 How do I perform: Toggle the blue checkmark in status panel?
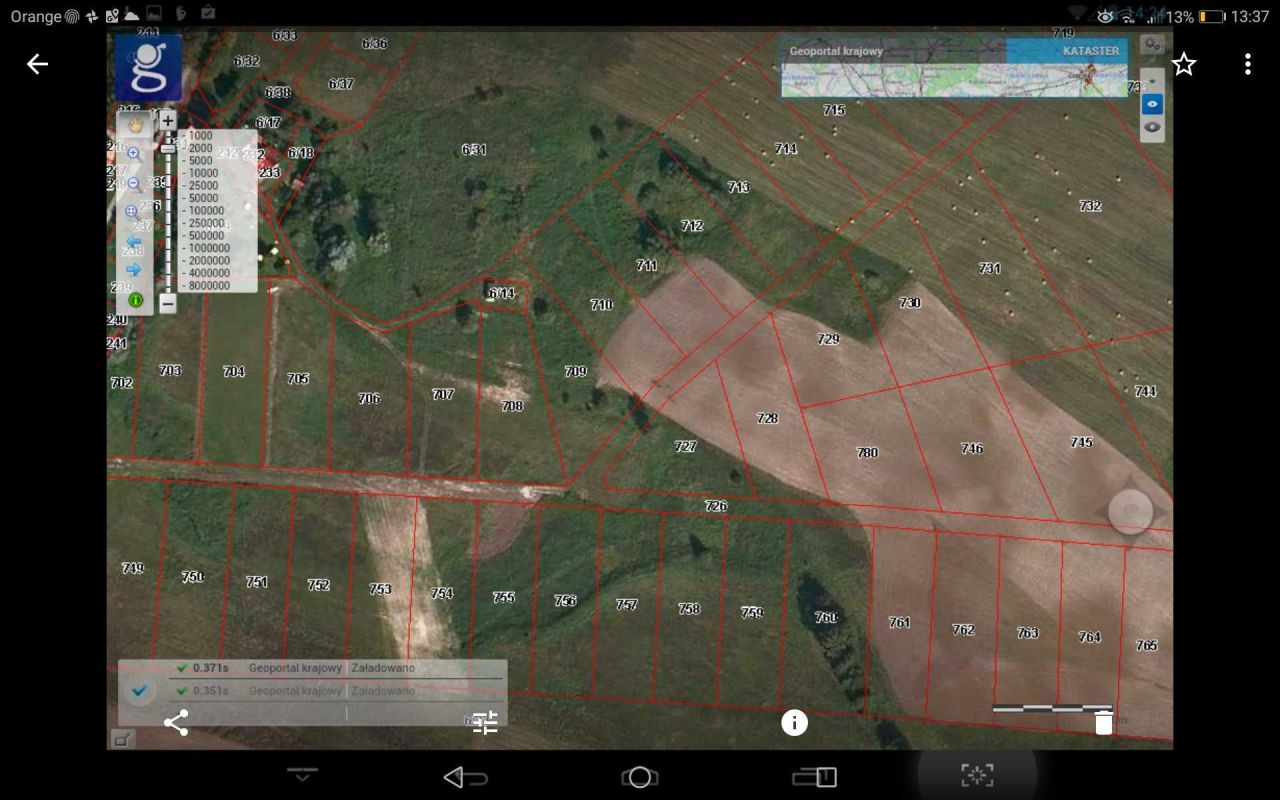(x=140, y=690)
